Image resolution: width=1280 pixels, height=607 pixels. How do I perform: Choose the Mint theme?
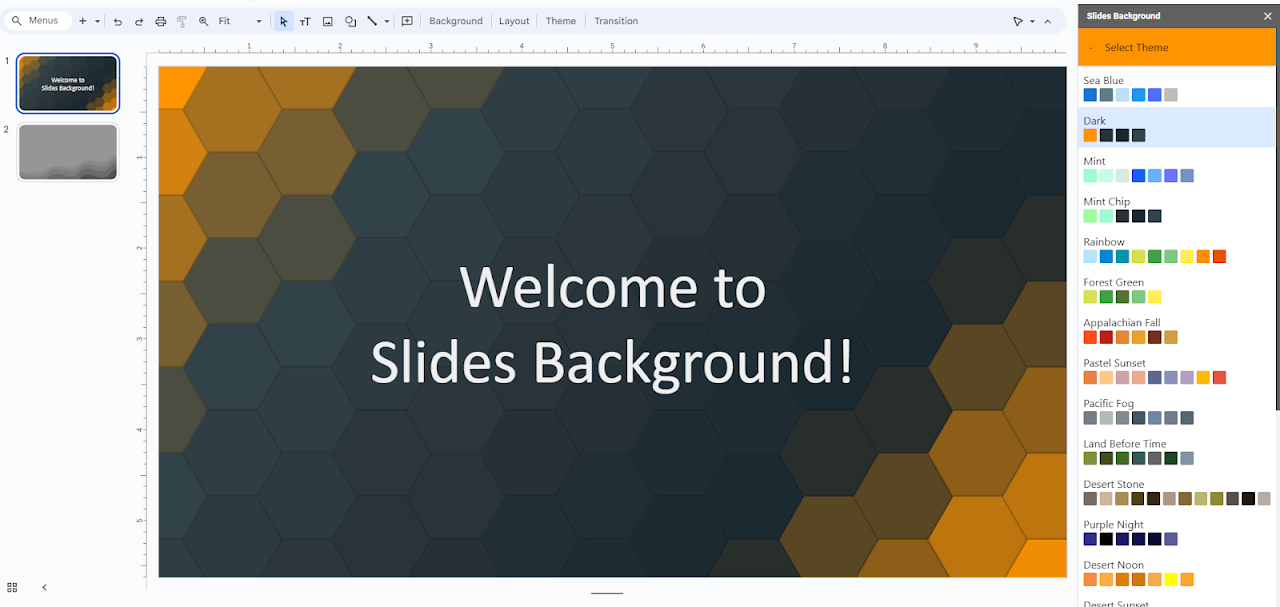coord(1177,169)
